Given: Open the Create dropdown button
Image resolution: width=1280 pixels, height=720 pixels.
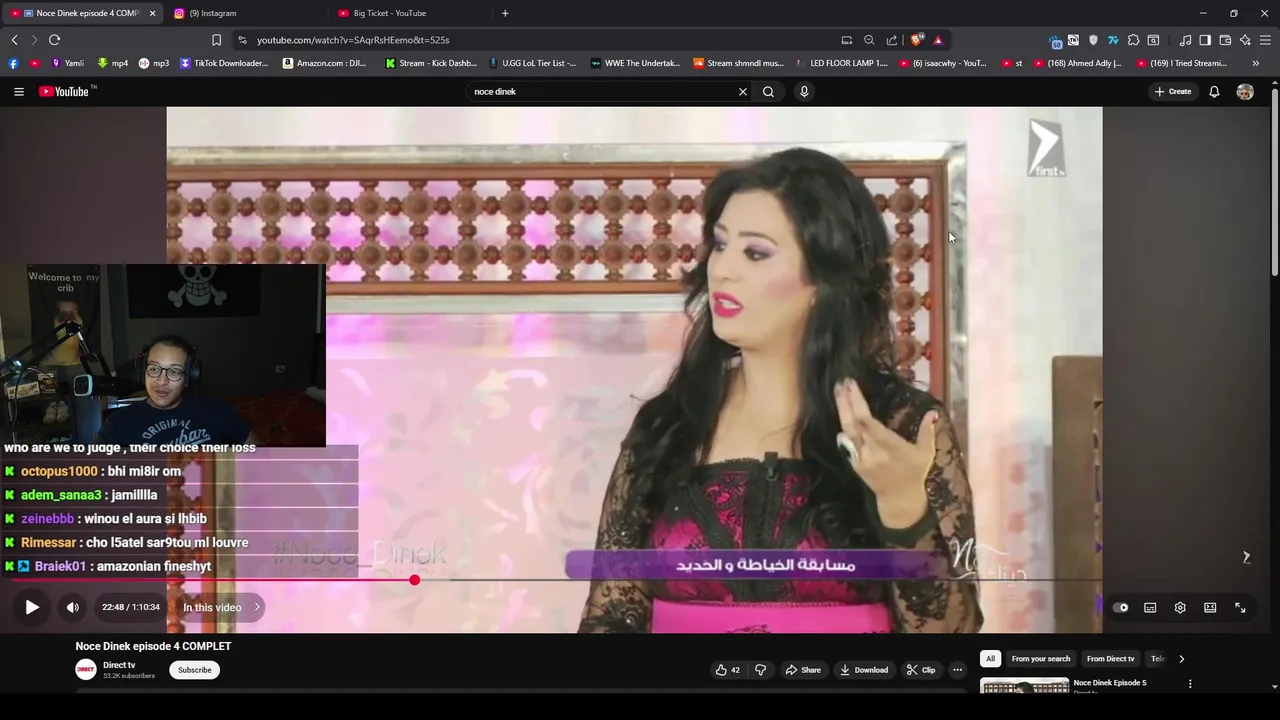Looking at the screenshot, I should pos(1173,91).
